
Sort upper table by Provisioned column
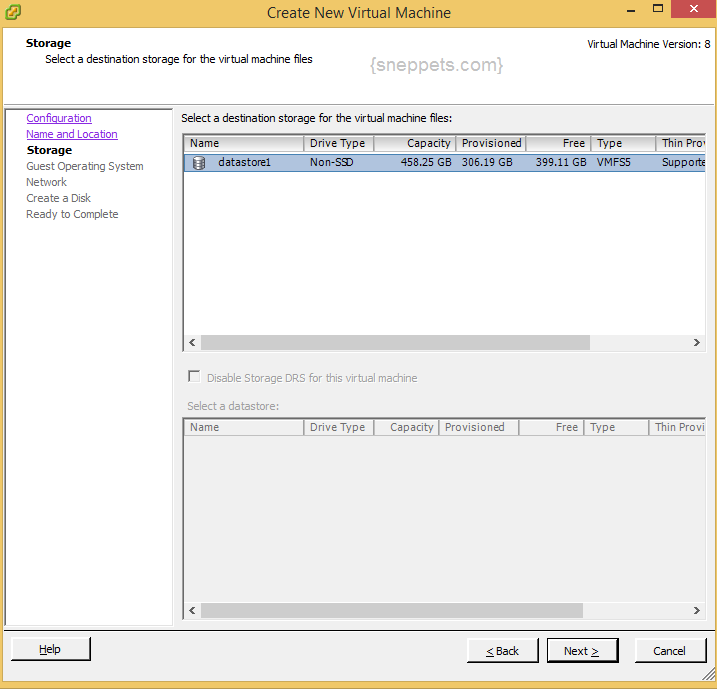click(491, 143)
